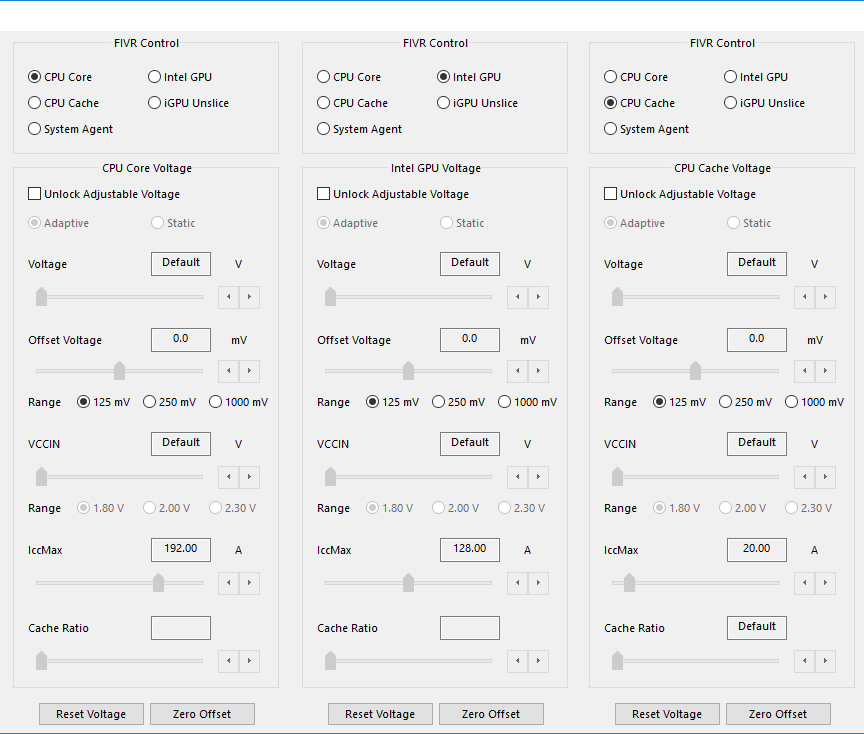Click left arrow of Intel GPU Offset Voltage
The image size is (864, 734).
tap(517, 372)
